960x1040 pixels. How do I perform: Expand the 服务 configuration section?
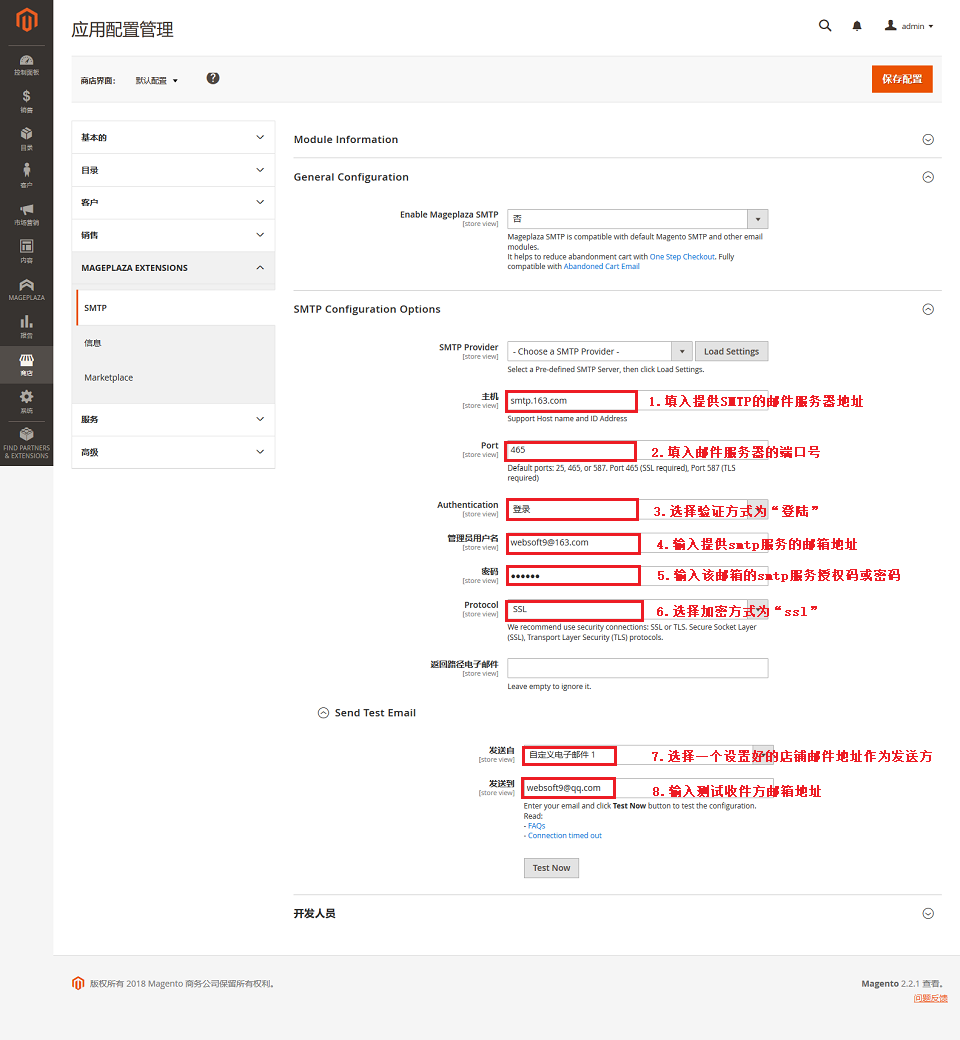(x=173, y=419)
